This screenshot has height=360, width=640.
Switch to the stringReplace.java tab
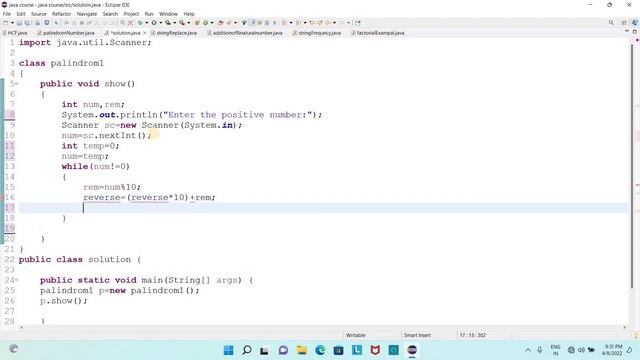click(174, 33)
